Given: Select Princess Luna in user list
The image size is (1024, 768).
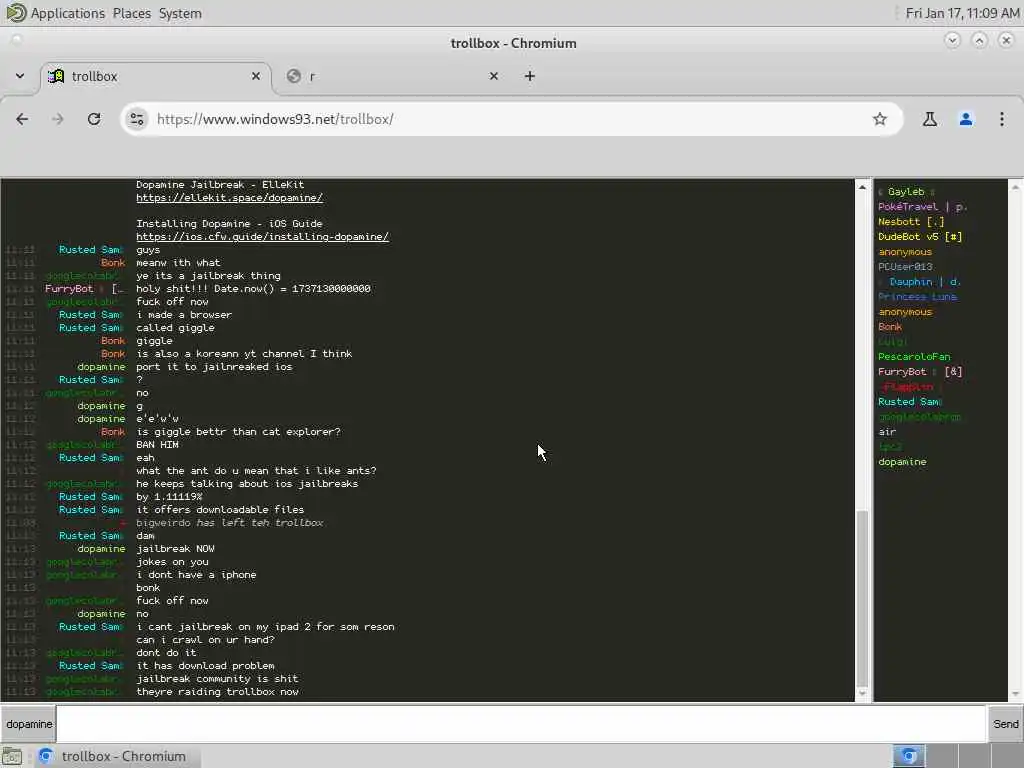Looking at the screenshot, I should click(x=918, y=296).
